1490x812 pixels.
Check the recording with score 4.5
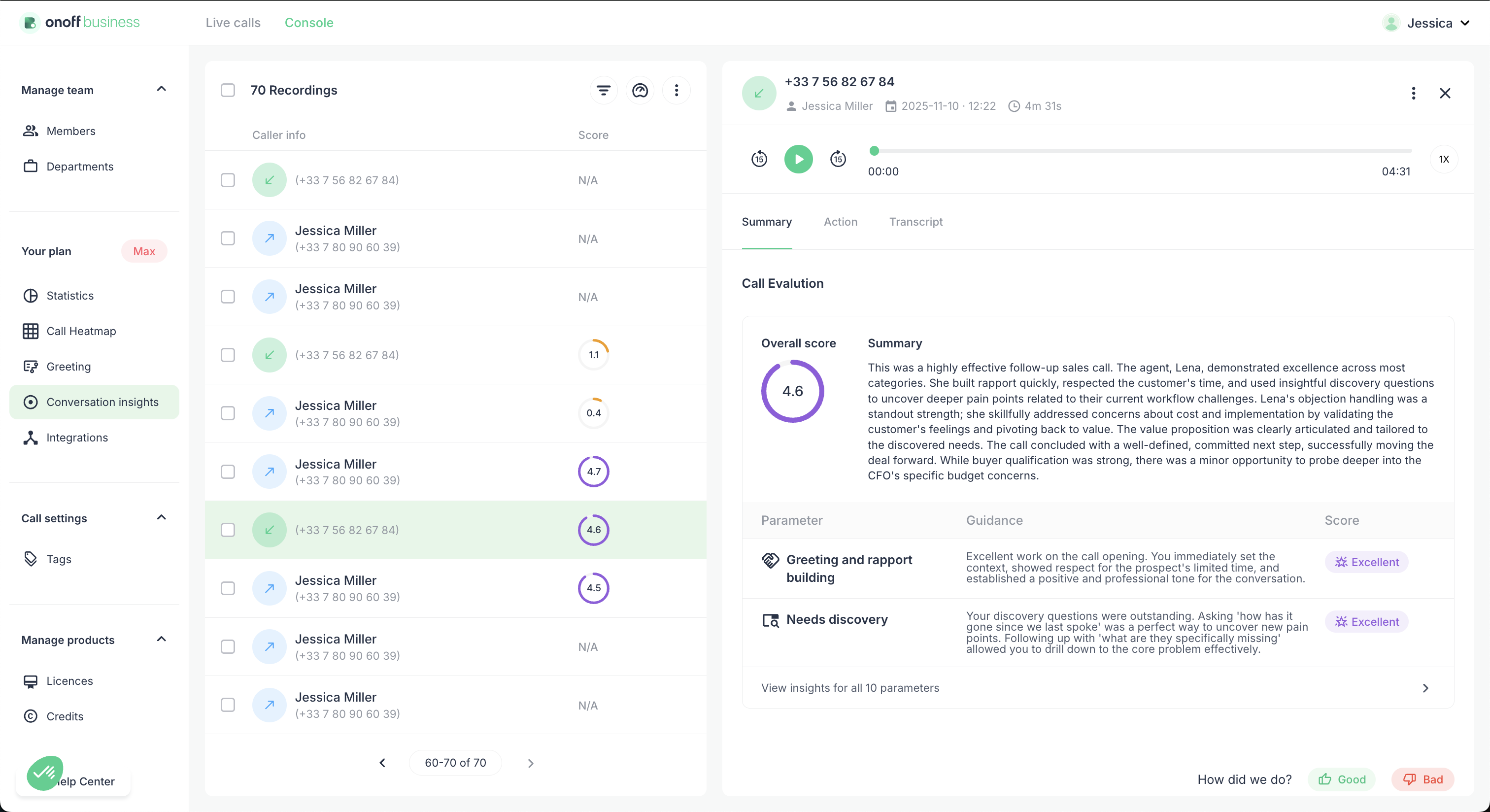[x=228, y=588]
